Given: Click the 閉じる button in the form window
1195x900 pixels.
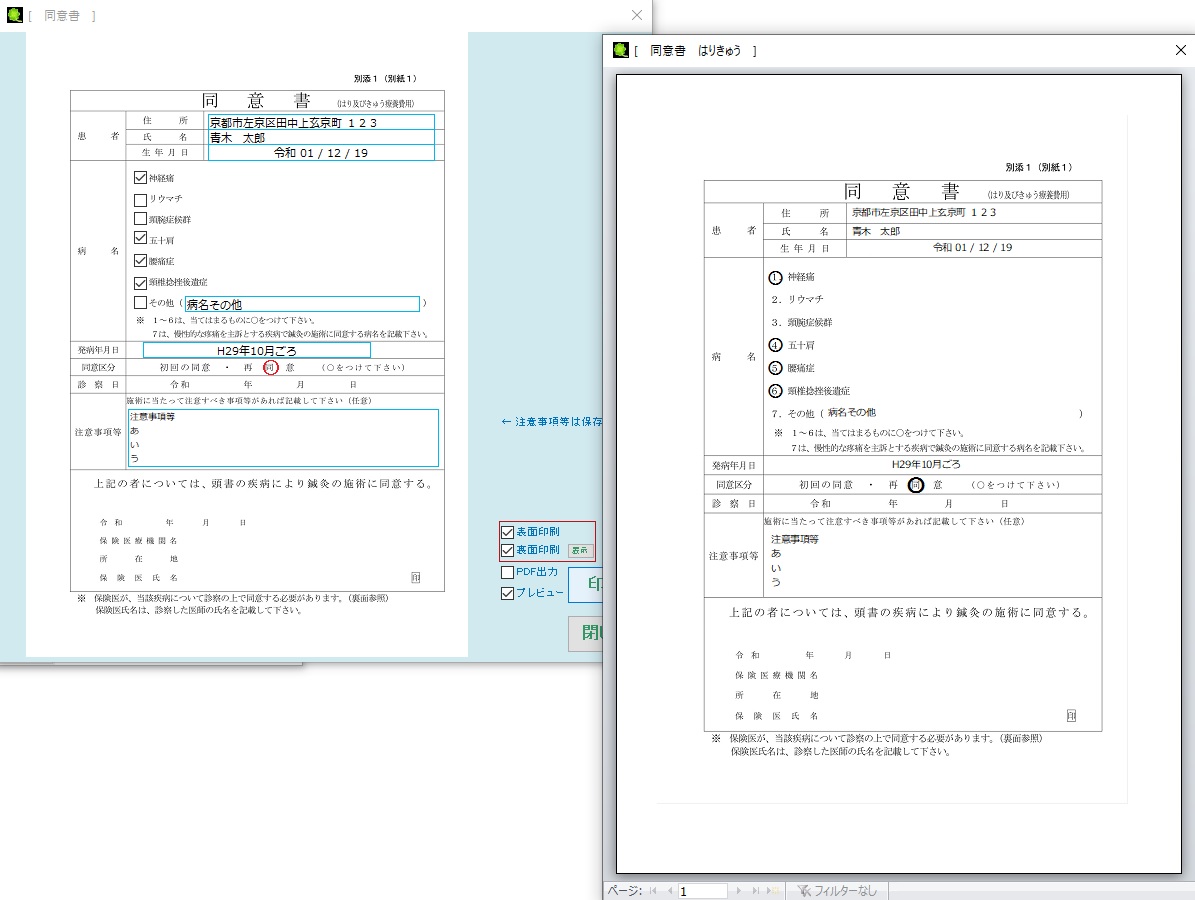Looking at the screenshot, I should coord(585,633).
